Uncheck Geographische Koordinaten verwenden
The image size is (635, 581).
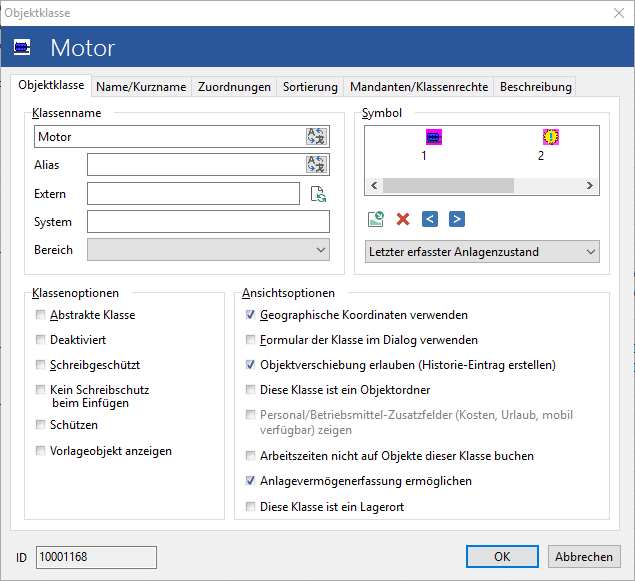251,315
